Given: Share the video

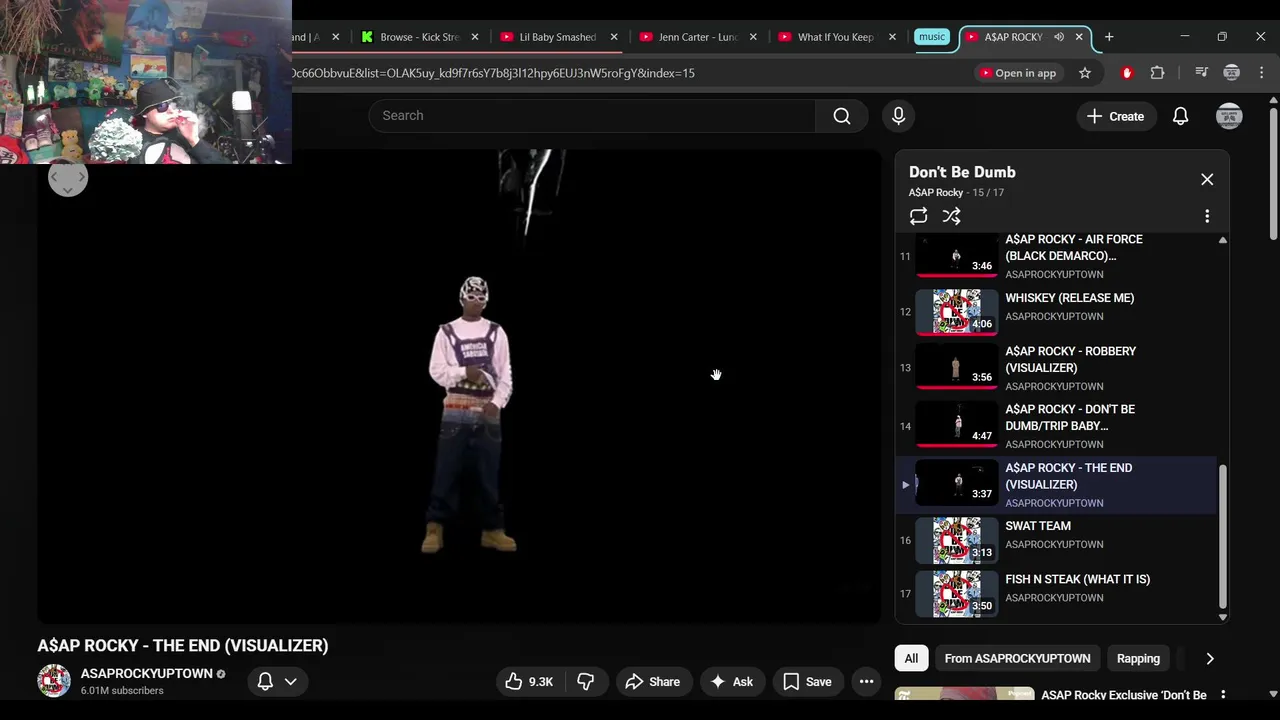Looking at the screenshot, I should pyautogui.click(x=652, y=682).
